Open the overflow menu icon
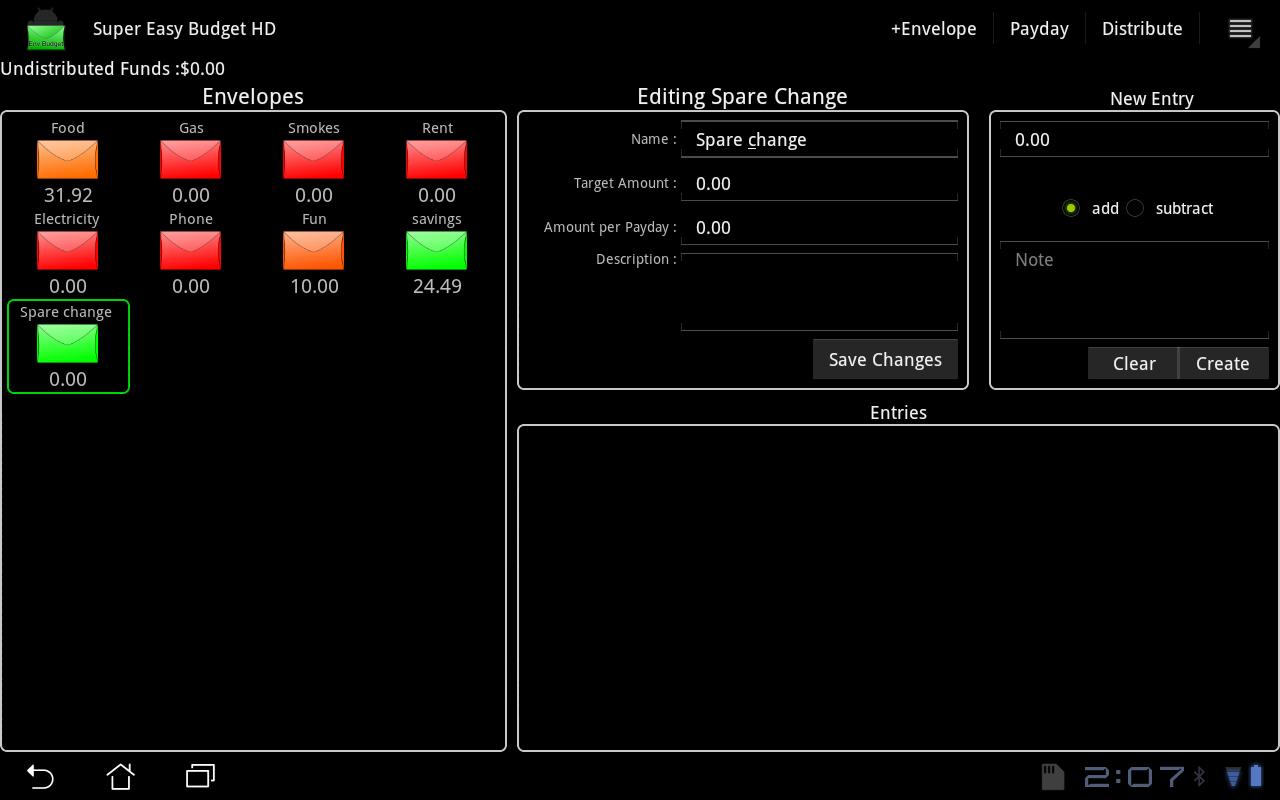Viewport: 1280px width, 800px height. click(1240, 29)
